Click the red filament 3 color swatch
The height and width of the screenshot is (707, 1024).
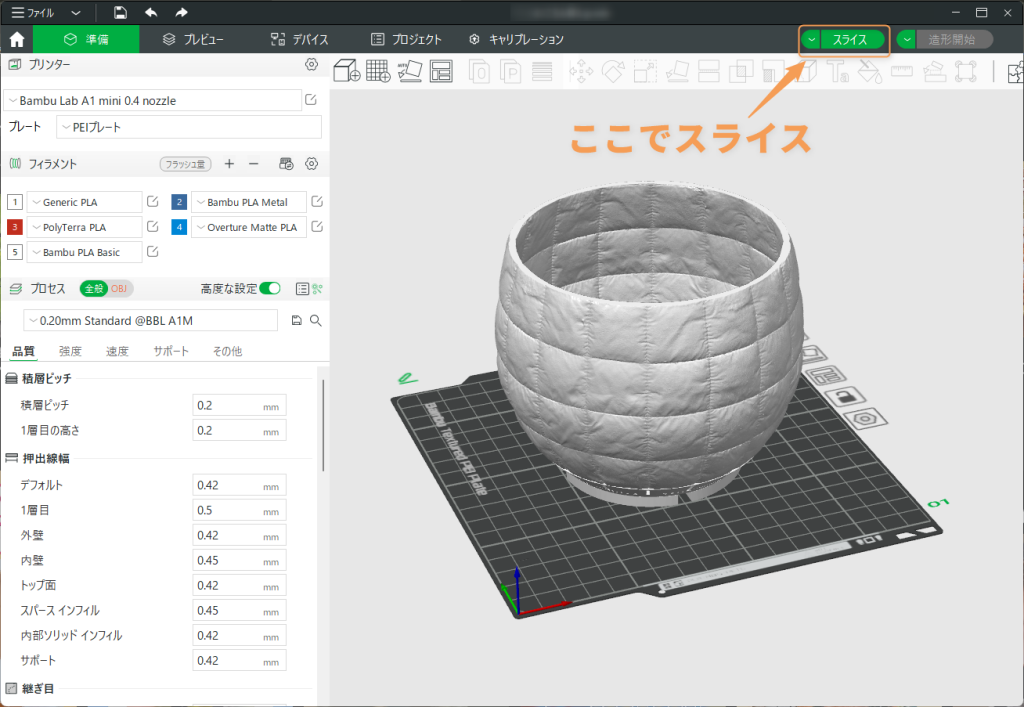click(14, 227)
